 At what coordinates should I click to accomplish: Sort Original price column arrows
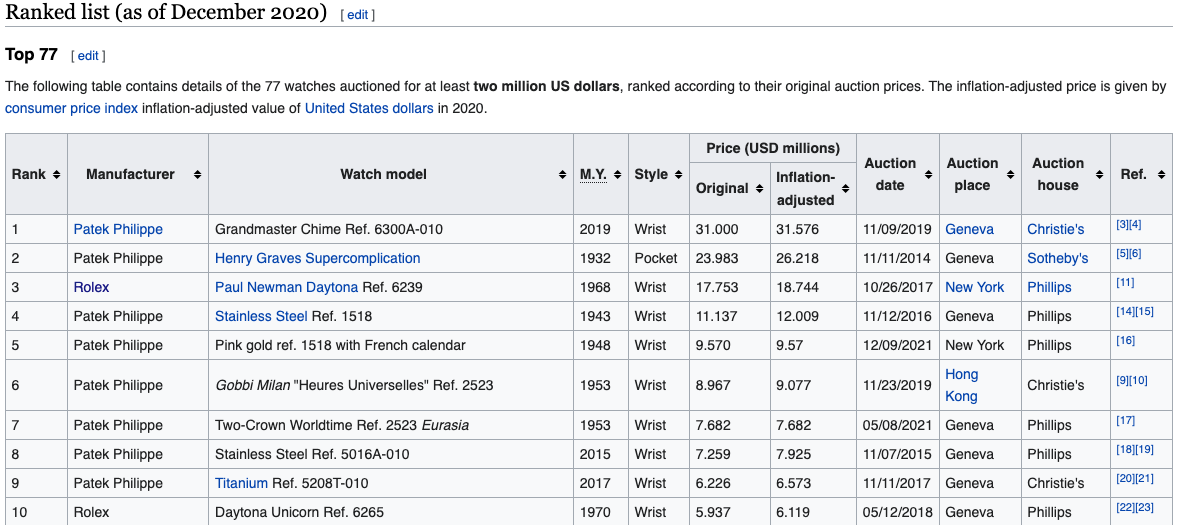coord(758,188)
